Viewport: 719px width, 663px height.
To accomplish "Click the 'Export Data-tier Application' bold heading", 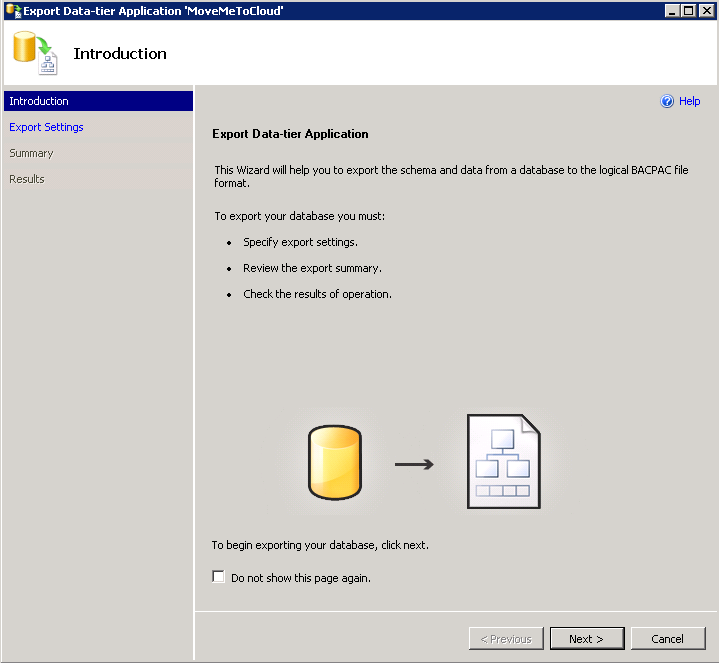I will [291, 134].
